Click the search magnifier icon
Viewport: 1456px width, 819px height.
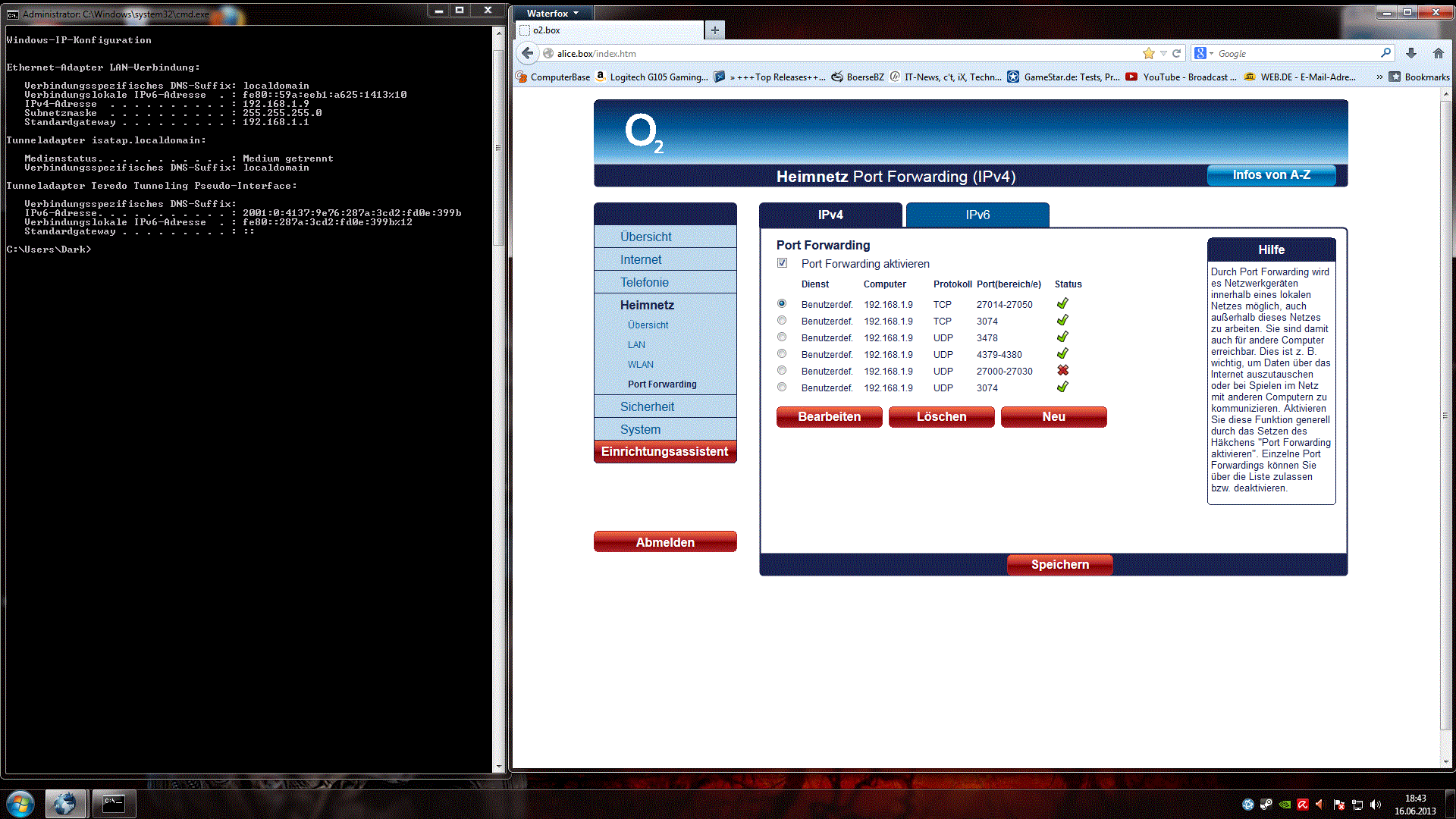1385,53
